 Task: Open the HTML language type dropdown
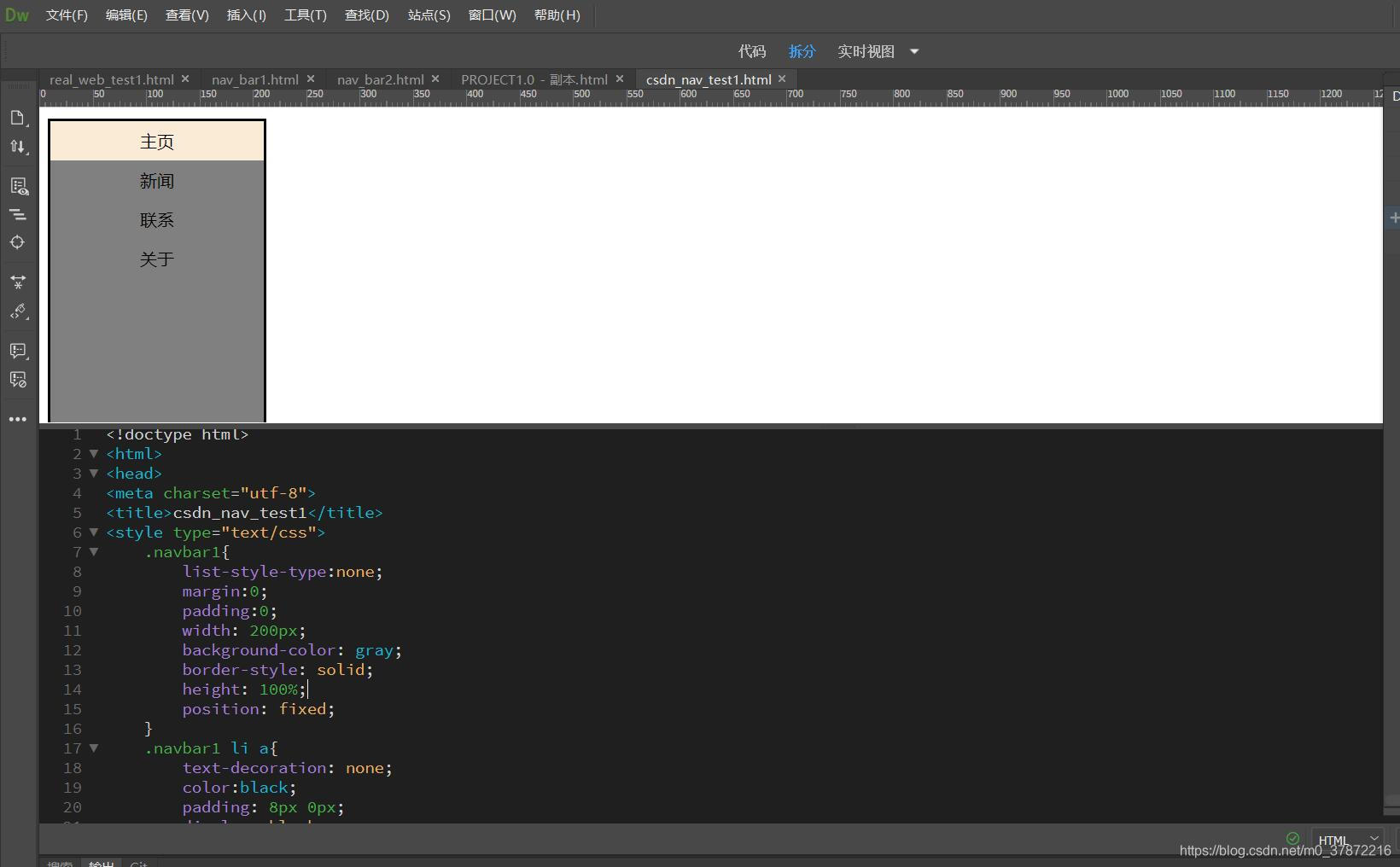pyautogui.click(x=1349, y=840)
